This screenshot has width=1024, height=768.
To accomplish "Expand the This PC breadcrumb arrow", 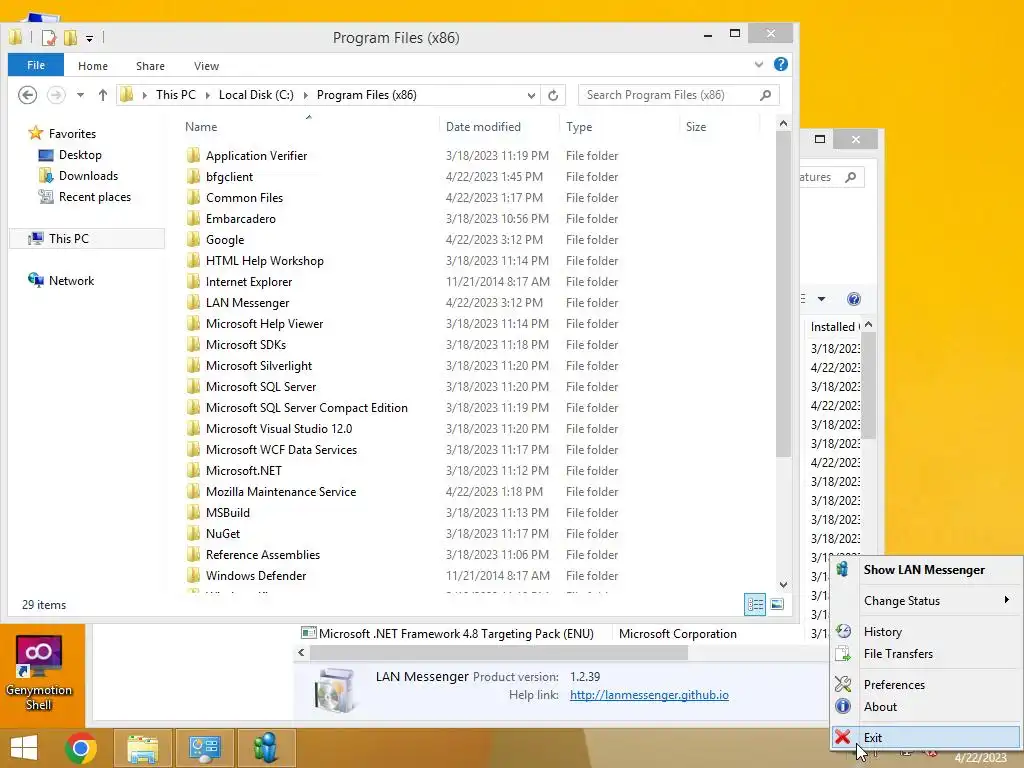I will tap(208, 95).
